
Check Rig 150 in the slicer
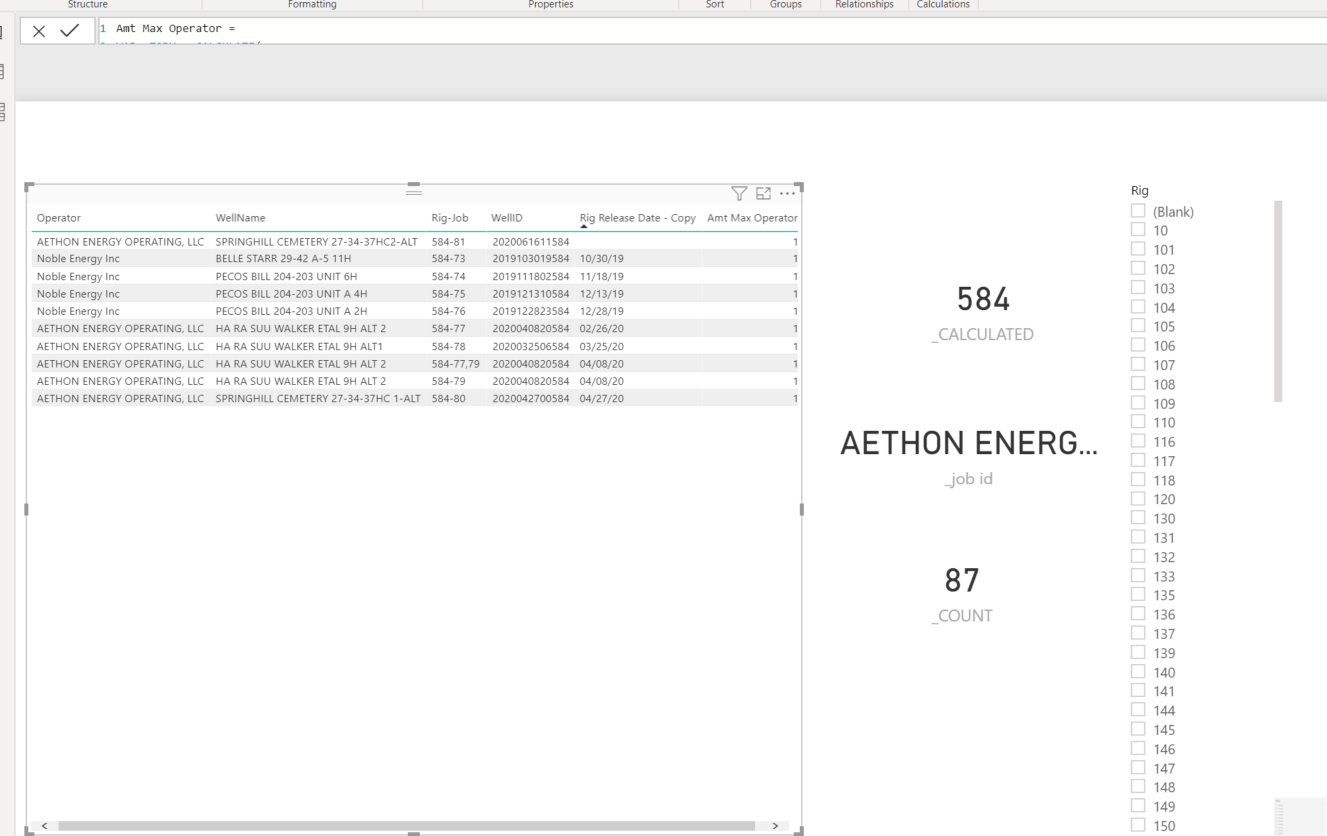tap(1138, 825)
